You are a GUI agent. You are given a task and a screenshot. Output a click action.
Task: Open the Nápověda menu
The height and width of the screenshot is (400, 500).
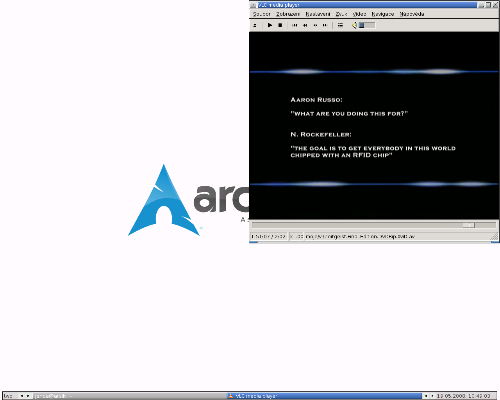tap(412, 14)
